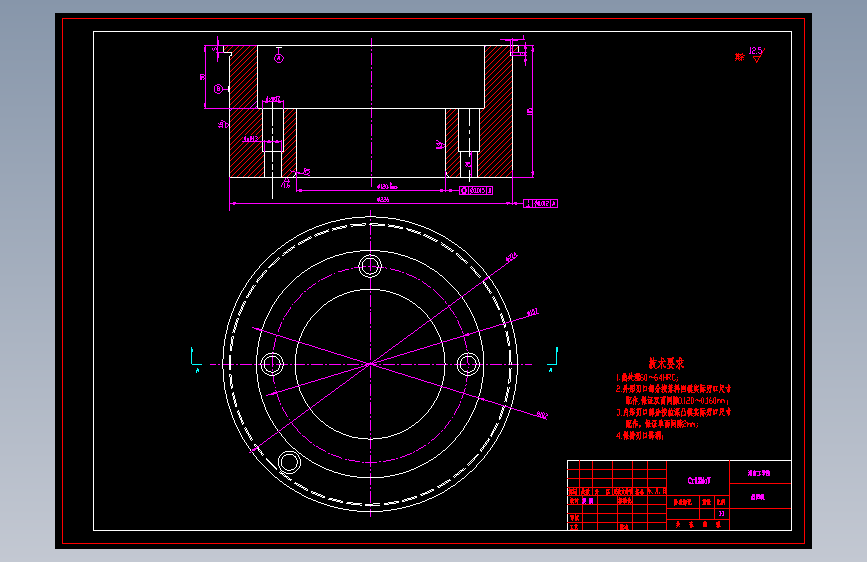The width and height of the screenshot is (867, 562).
Task: Click the right bolt hole in plan view
Action: click(468, 364)
